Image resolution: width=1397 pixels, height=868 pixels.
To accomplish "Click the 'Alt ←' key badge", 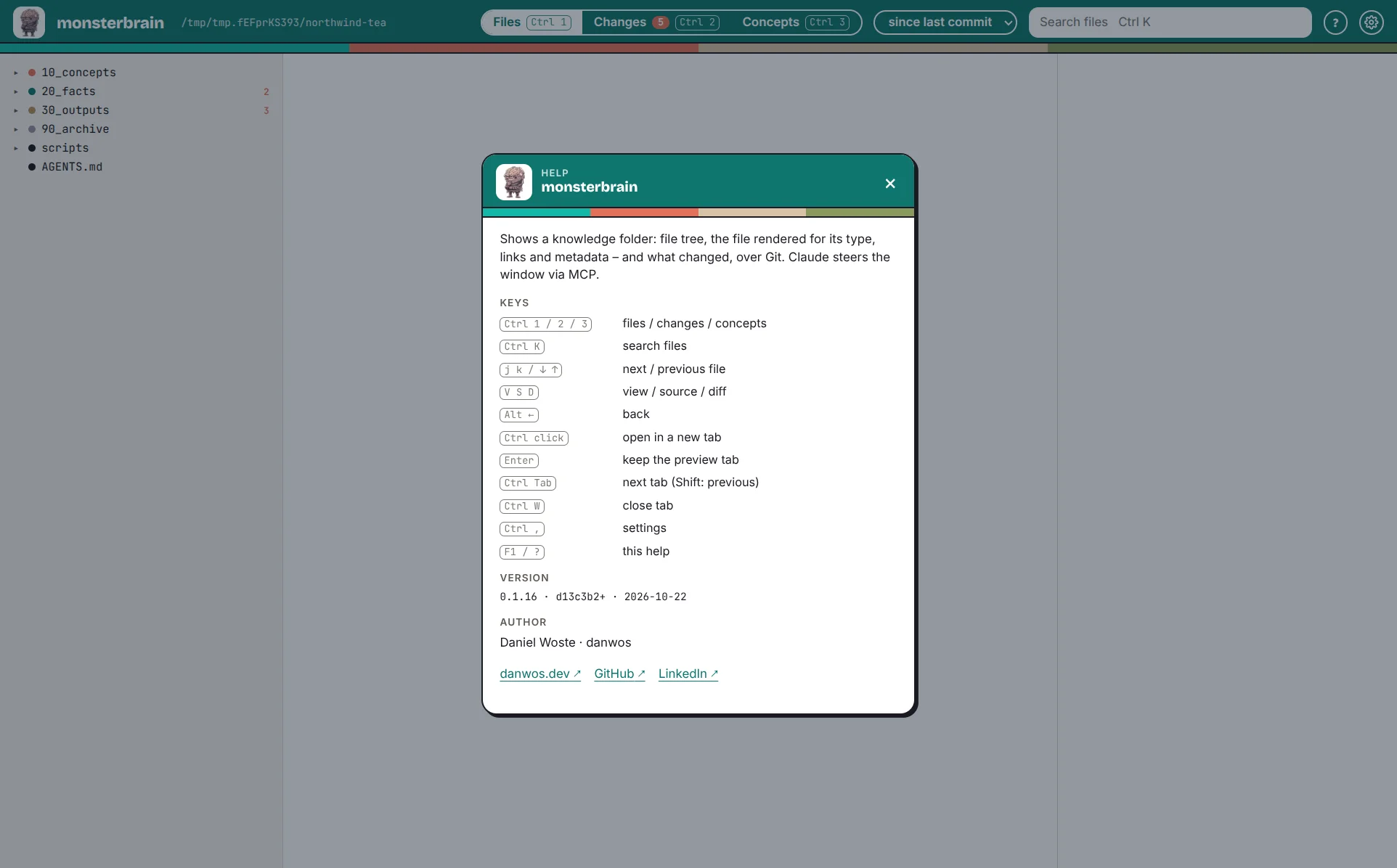I will [x=519, y=415].
